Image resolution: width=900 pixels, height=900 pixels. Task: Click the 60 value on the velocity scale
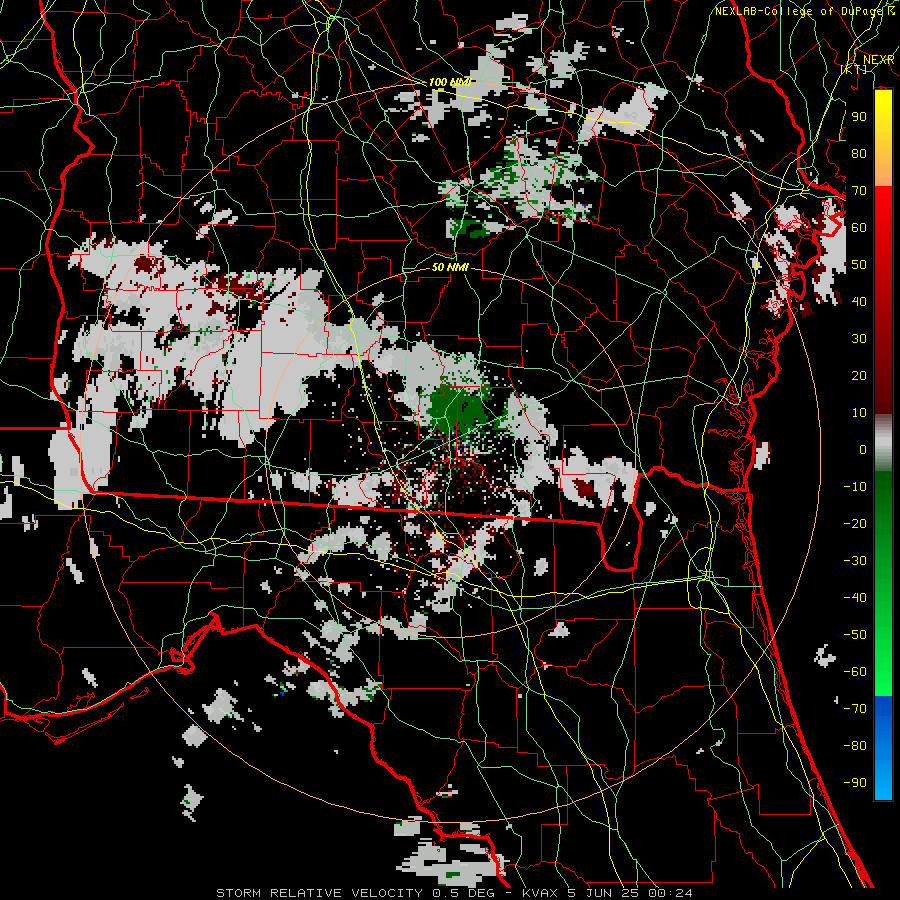tap(859, 227)
